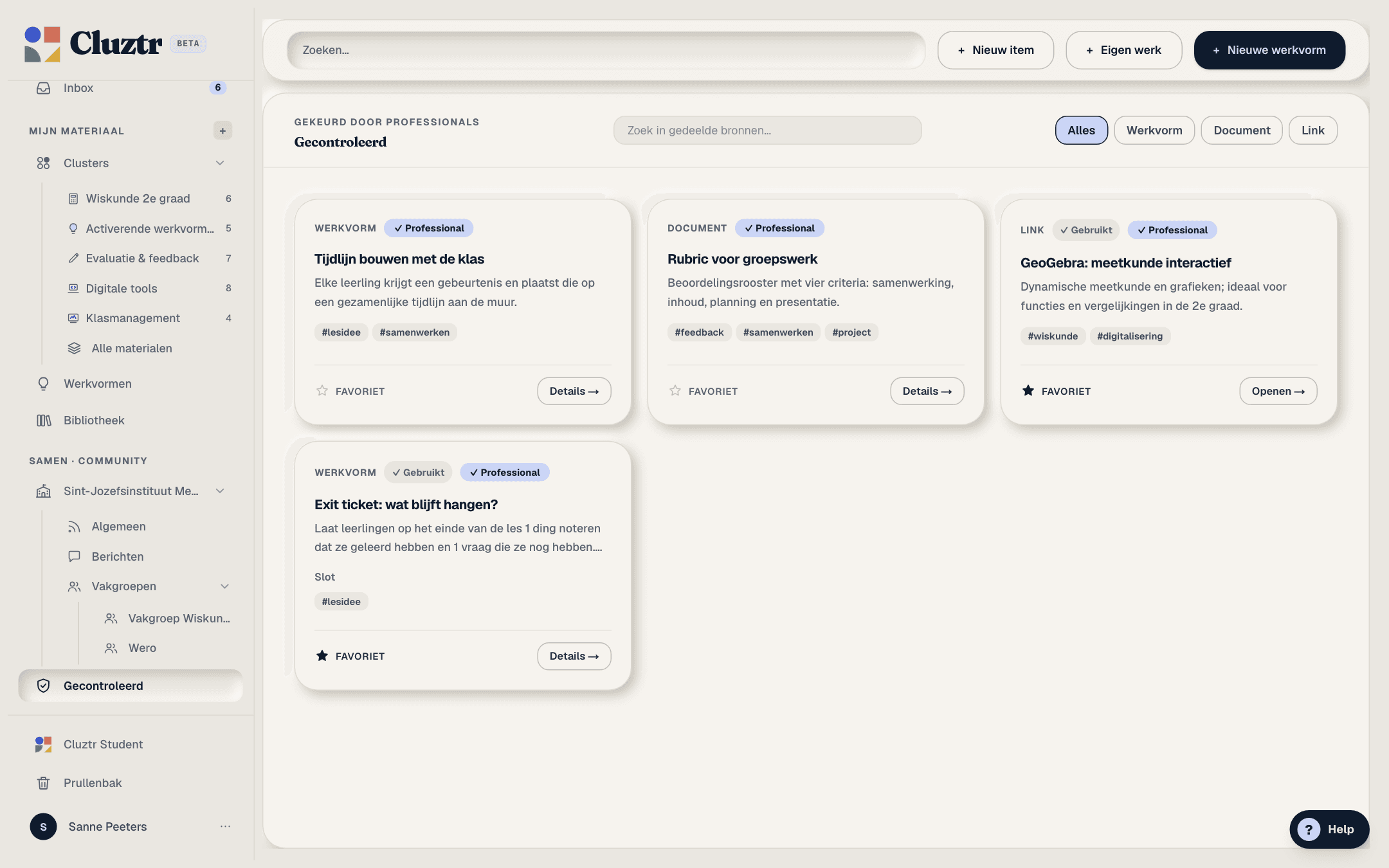Click the Nieuw item button
Screen dimensions: 1389x868
tap(995, 50)
